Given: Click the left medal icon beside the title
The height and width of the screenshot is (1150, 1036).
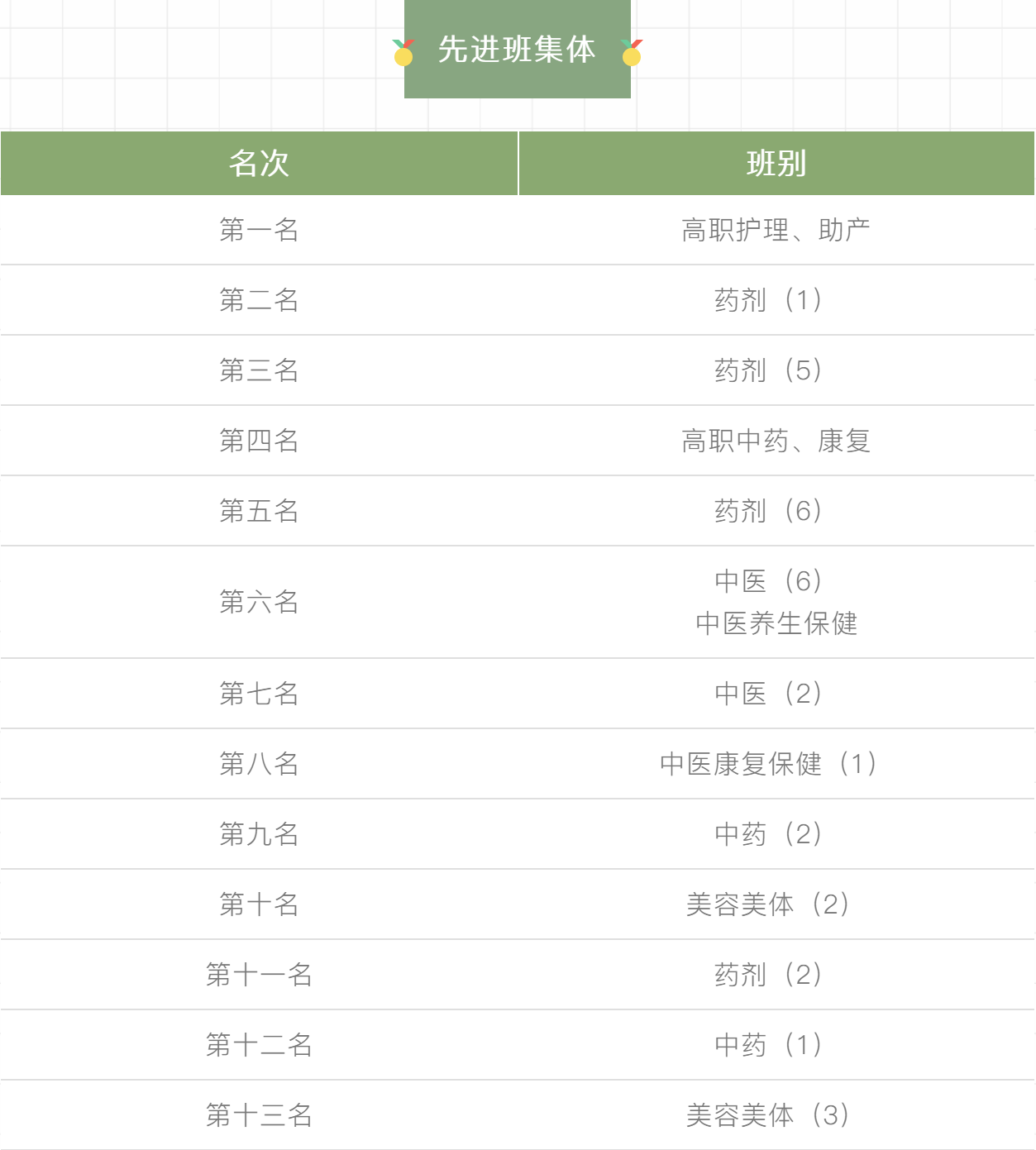Looking at the screenshot, I should (403, 52).
